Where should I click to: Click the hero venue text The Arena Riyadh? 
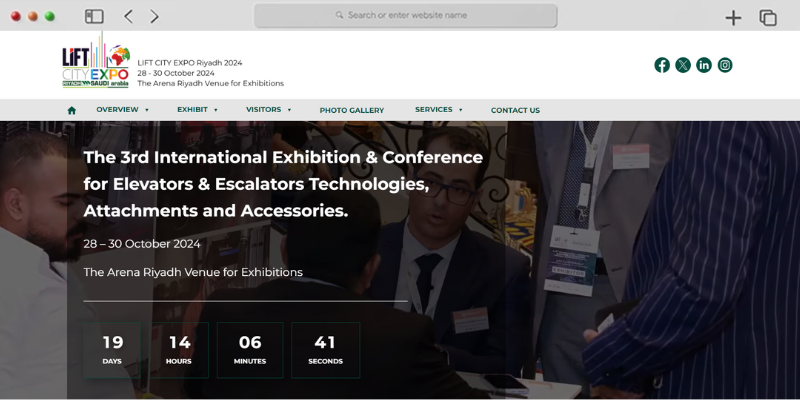(193, 272)
